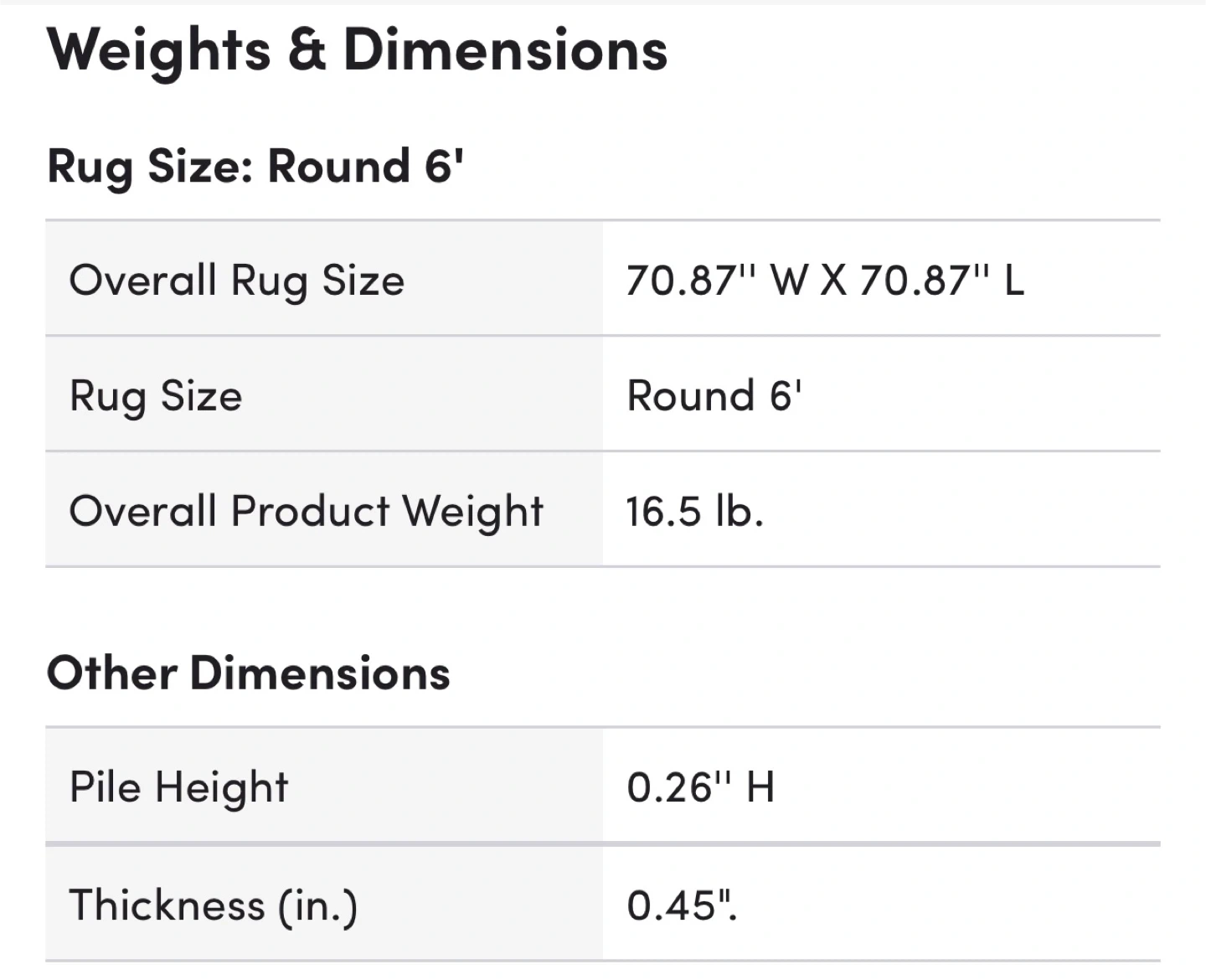Select the 70.87'' L length value
Image resolution: width=1206 pixels, height=980 pixels.
coord(941,280)
